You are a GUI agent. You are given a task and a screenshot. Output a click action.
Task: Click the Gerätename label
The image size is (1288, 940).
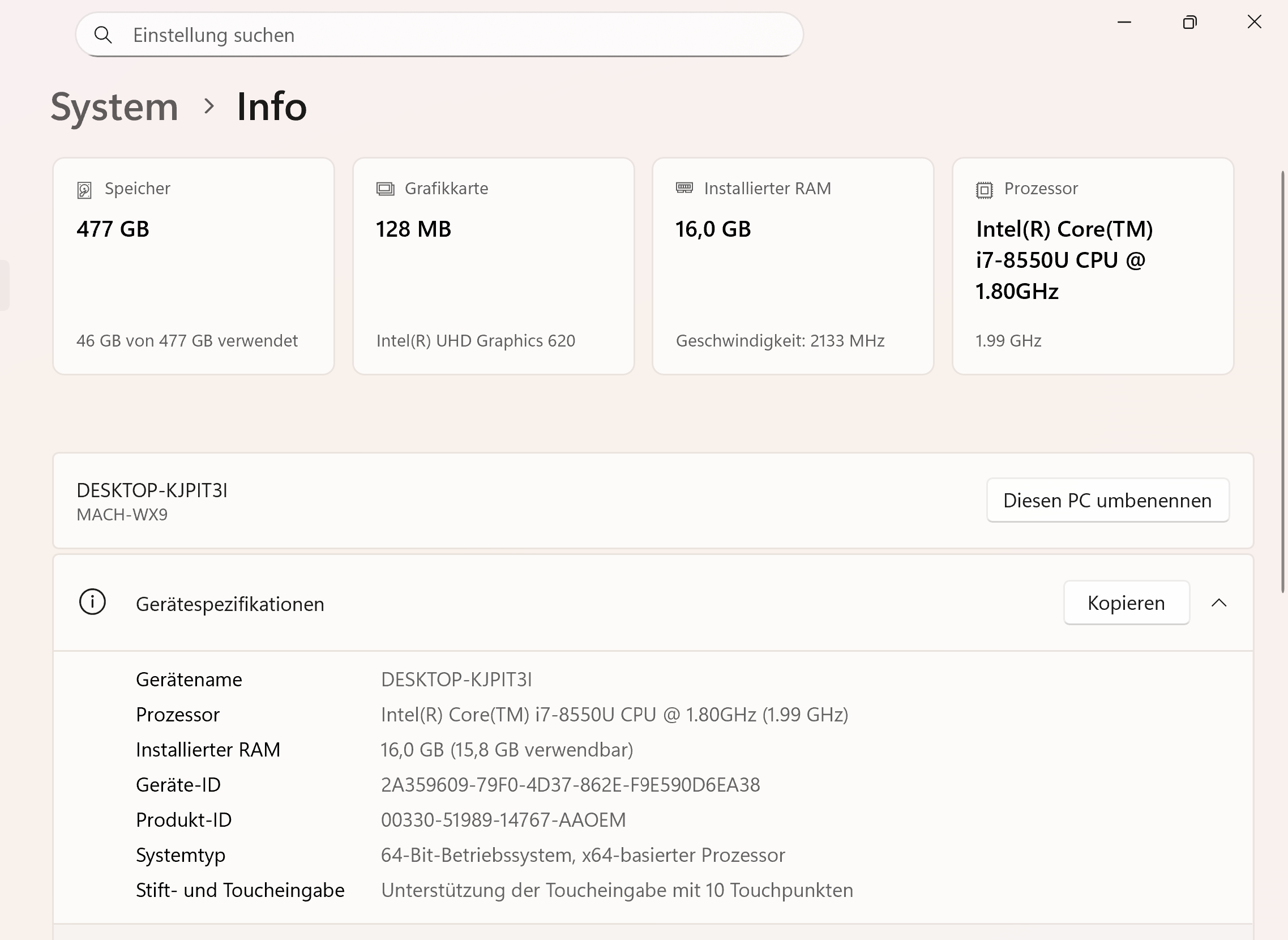(189, 680)
